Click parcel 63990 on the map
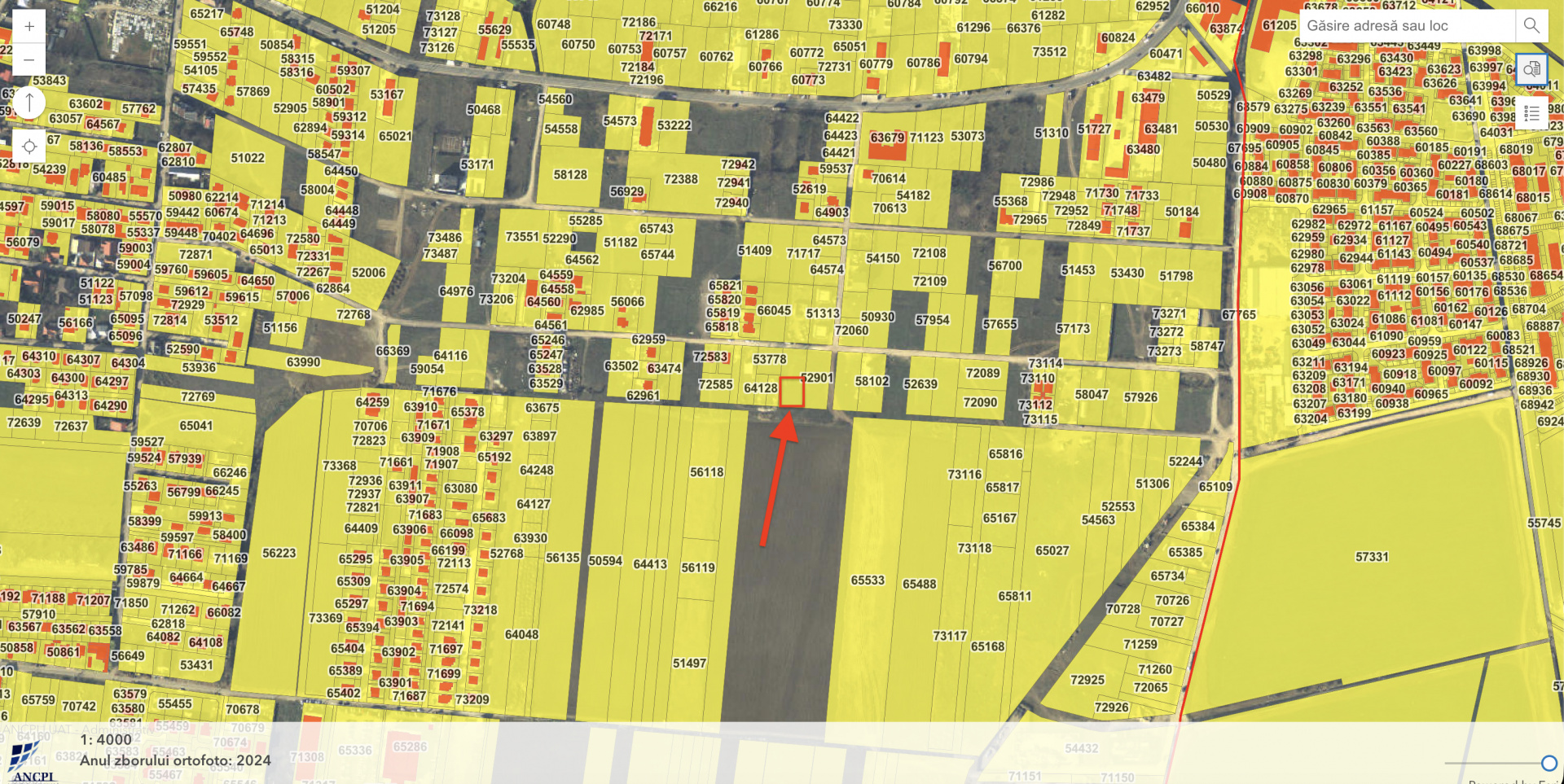 [303, 362]
